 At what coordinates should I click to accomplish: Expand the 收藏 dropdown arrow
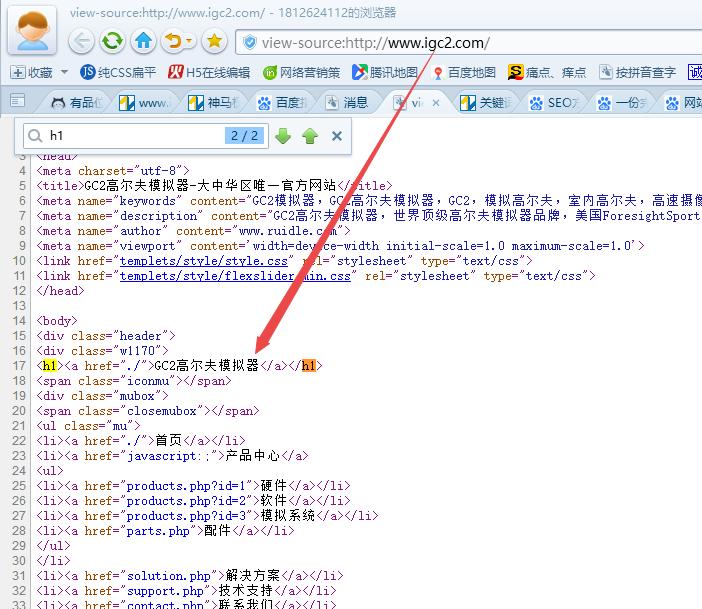(x=64, y=72)
